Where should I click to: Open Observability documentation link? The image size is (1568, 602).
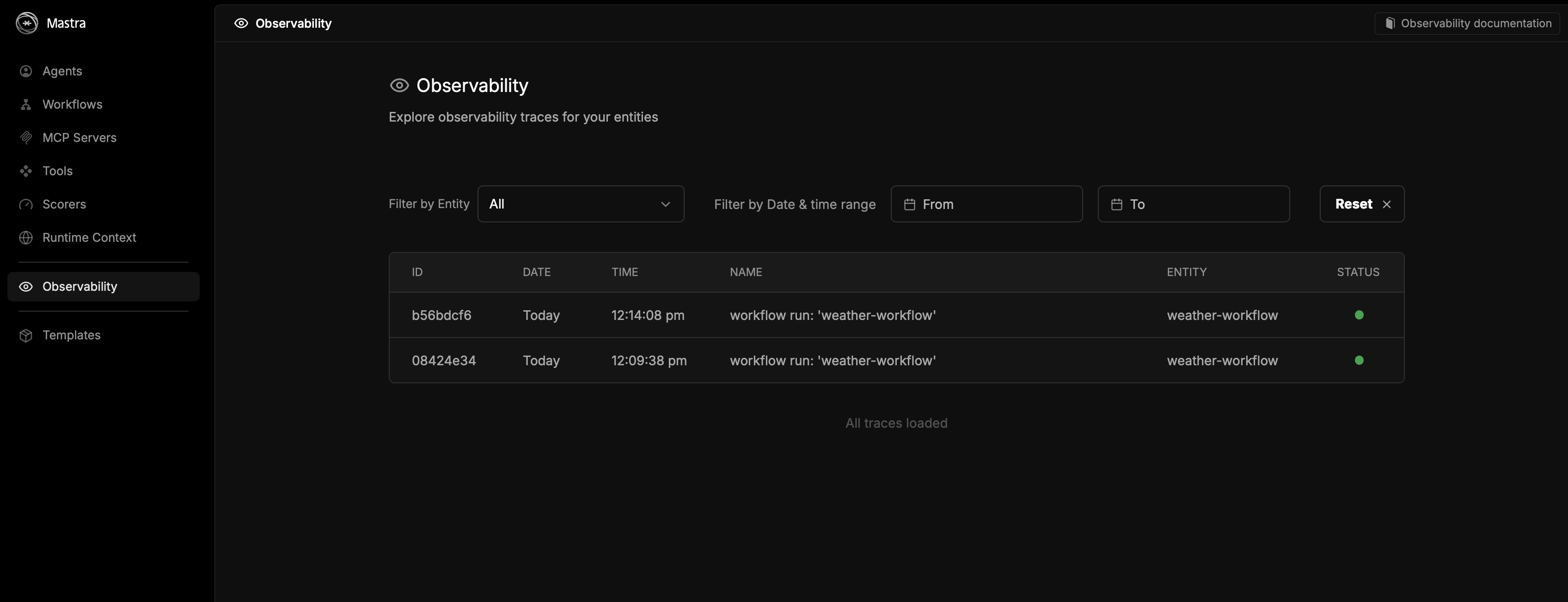point(1468,23)
